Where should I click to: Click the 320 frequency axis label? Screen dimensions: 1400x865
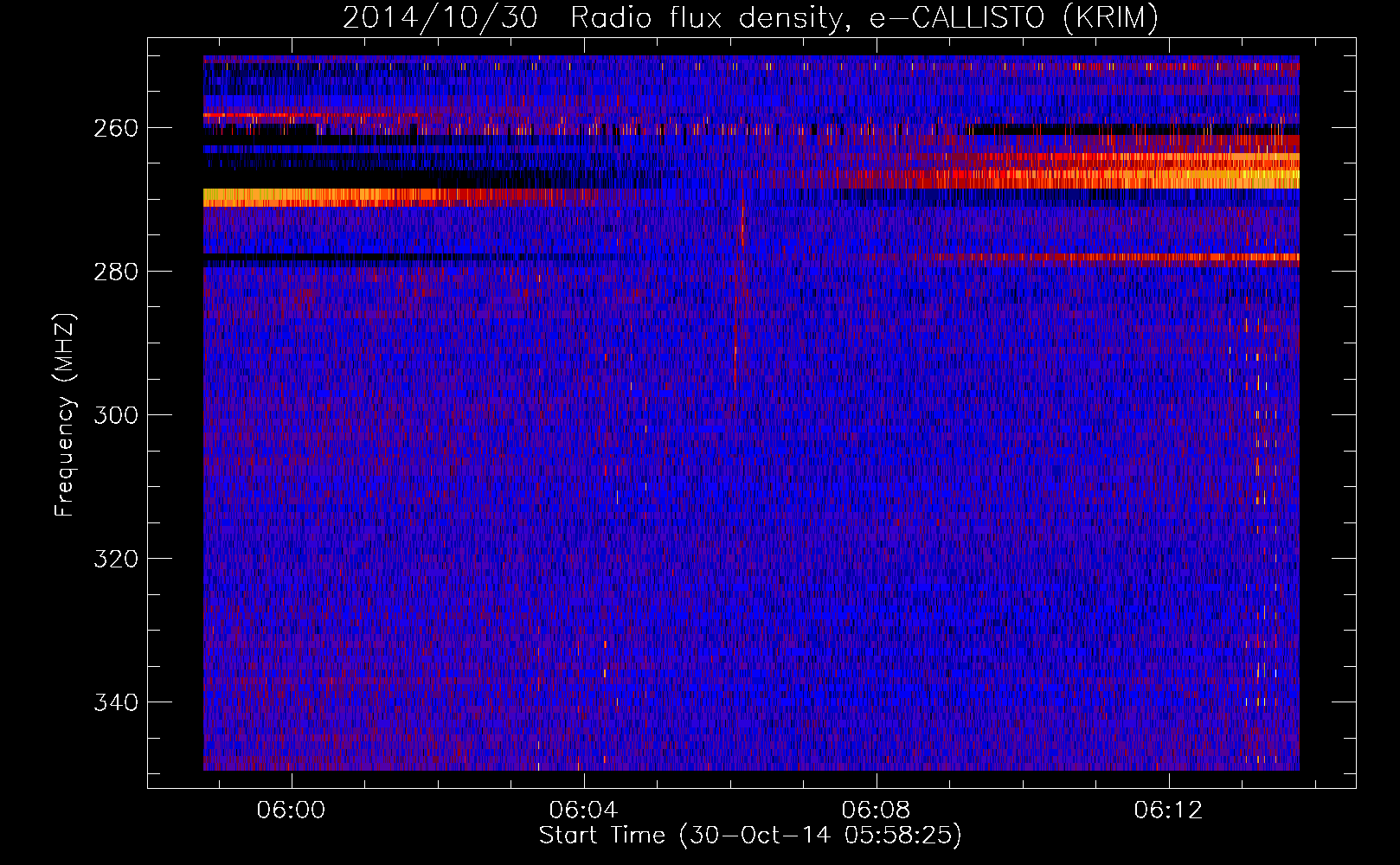coord(116,559)
